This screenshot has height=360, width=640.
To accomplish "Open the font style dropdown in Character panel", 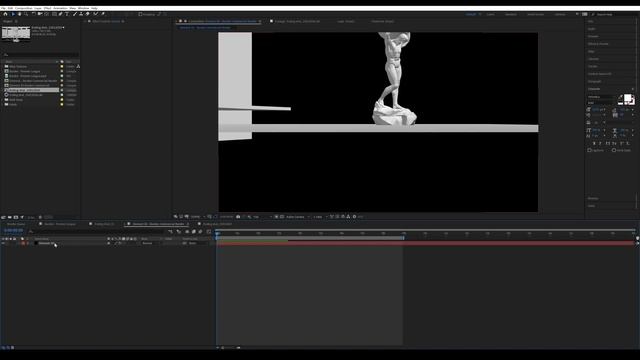I will point(601,103).
